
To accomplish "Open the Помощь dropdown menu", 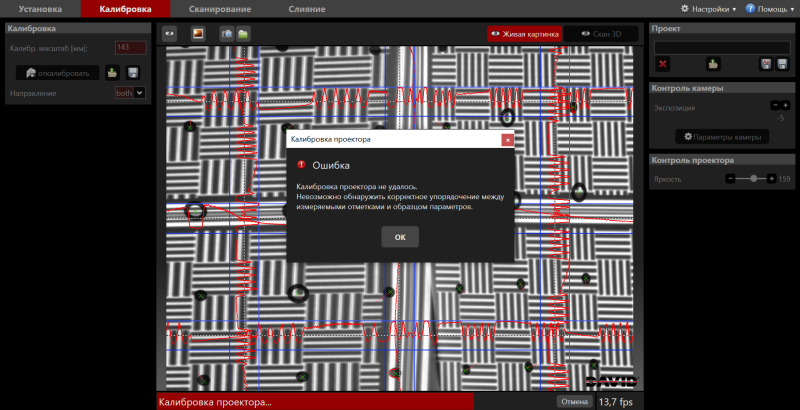I will coord(772,8).
